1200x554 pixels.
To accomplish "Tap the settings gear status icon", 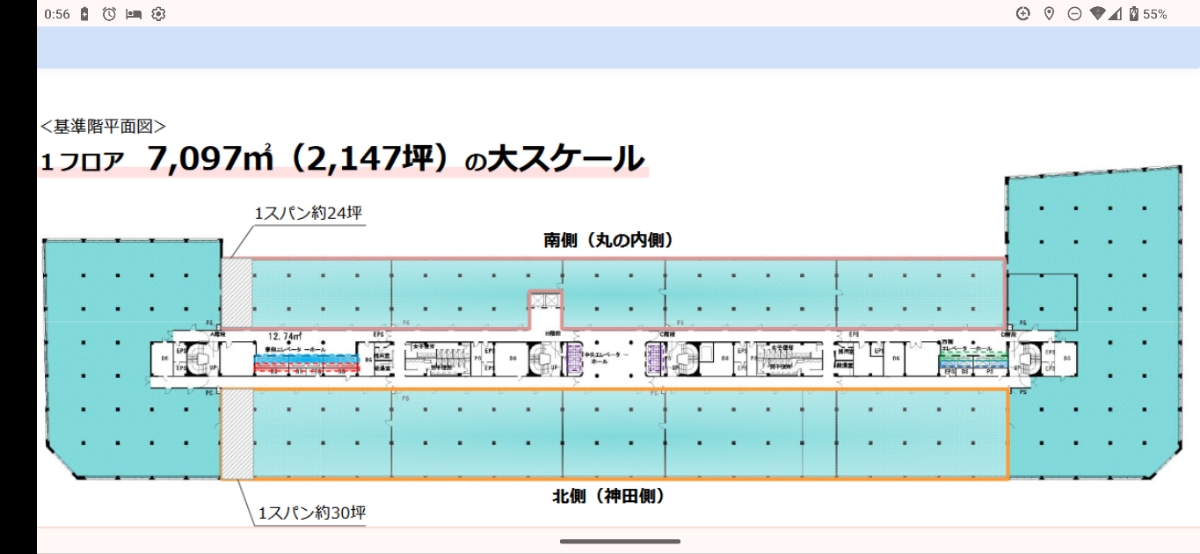I will pyautogui.click(x=158, y=14).
